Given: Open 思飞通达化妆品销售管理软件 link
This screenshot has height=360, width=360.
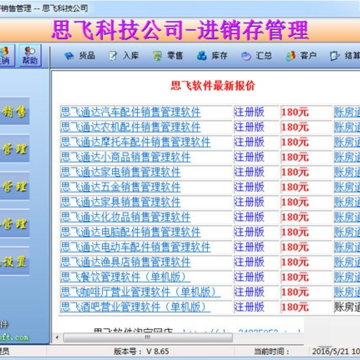Looking at the screenshot, I should click(x=125, y=217).
